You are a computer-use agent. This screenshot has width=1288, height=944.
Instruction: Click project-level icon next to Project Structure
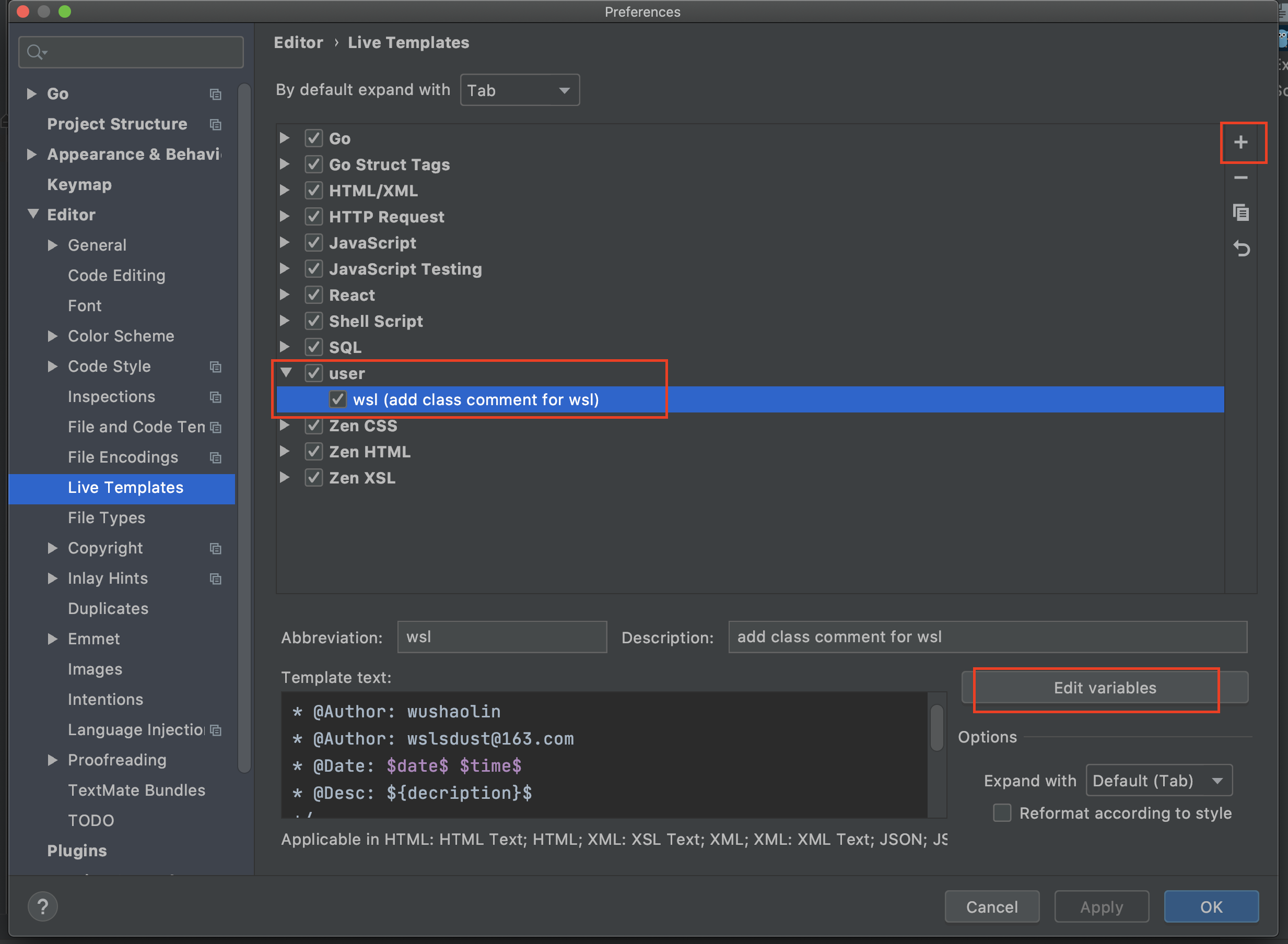coord(216,124)
